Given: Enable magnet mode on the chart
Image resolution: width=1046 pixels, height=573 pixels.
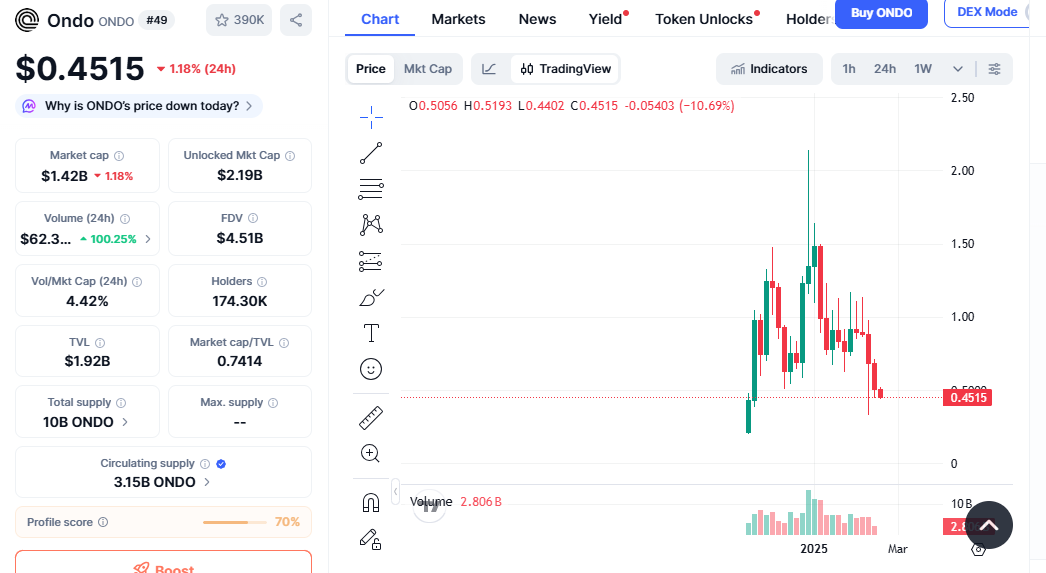Looking at the screenshot, I should coord(371,502).
